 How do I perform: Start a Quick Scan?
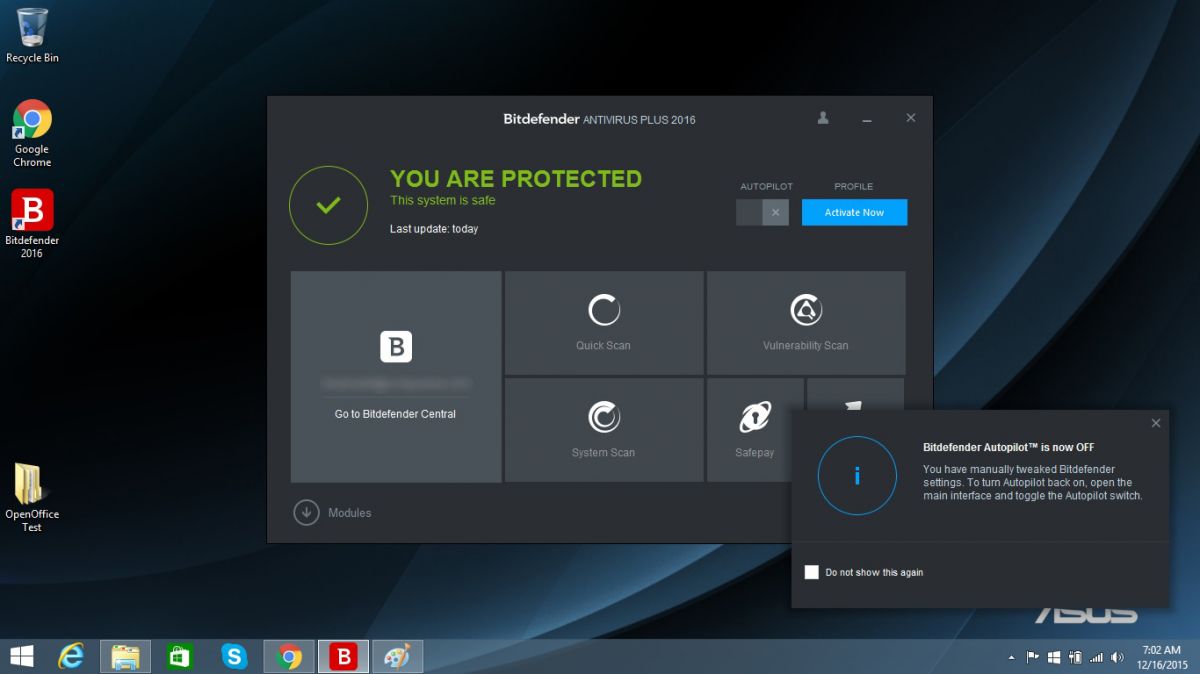click(x=603, y=322)
